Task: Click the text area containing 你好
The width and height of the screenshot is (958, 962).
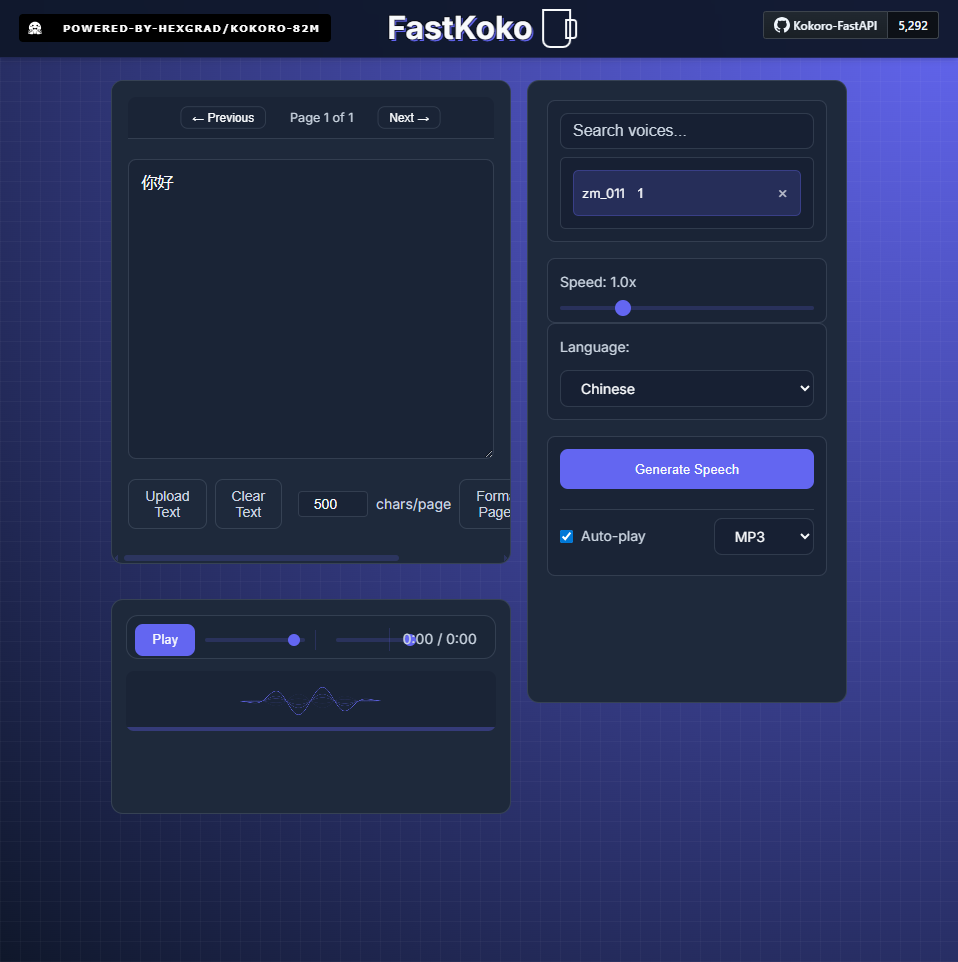Action: click(x=311, y=309)
